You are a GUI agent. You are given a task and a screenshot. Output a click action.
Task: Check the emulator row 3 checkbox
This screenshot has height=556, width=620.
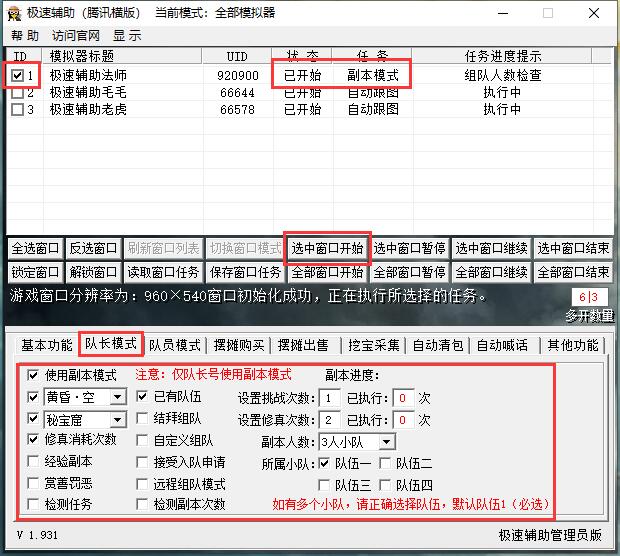pyautogui.click(x=17, y=110)
